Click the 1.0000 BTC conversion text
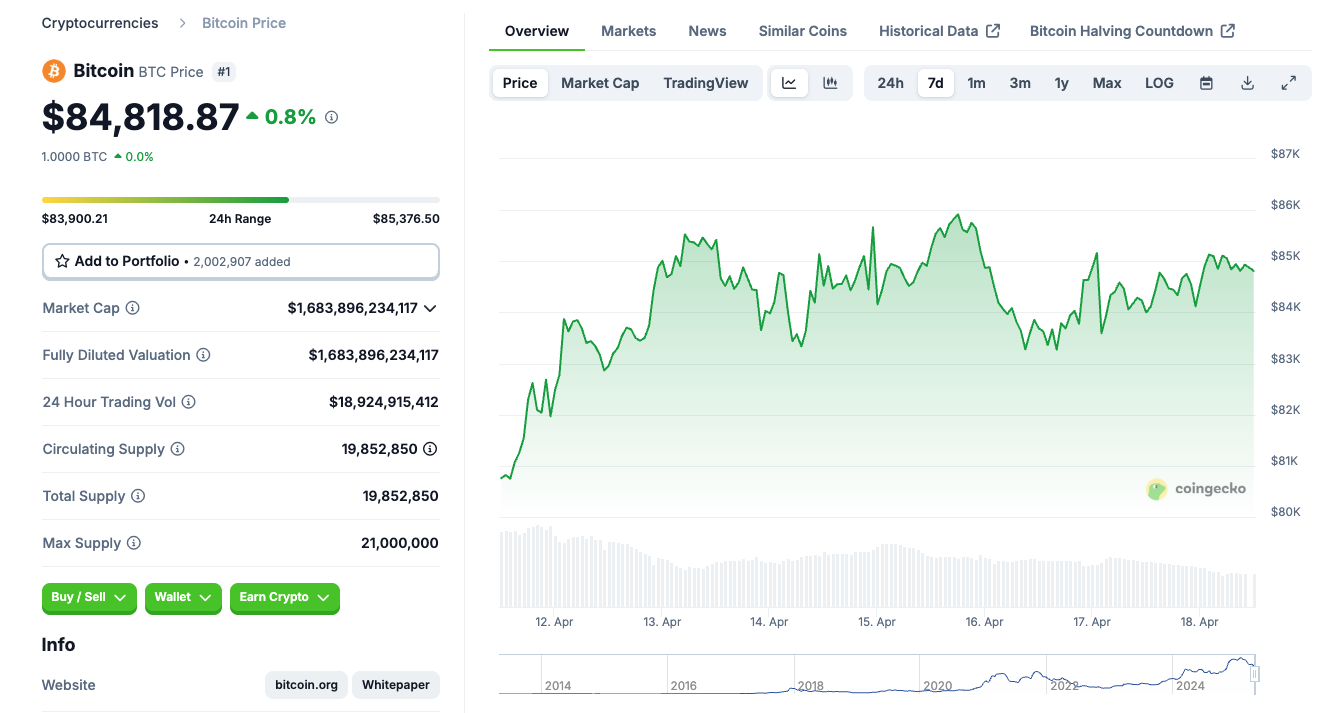Screen dimensions: 1344x713 coord(75,156)
